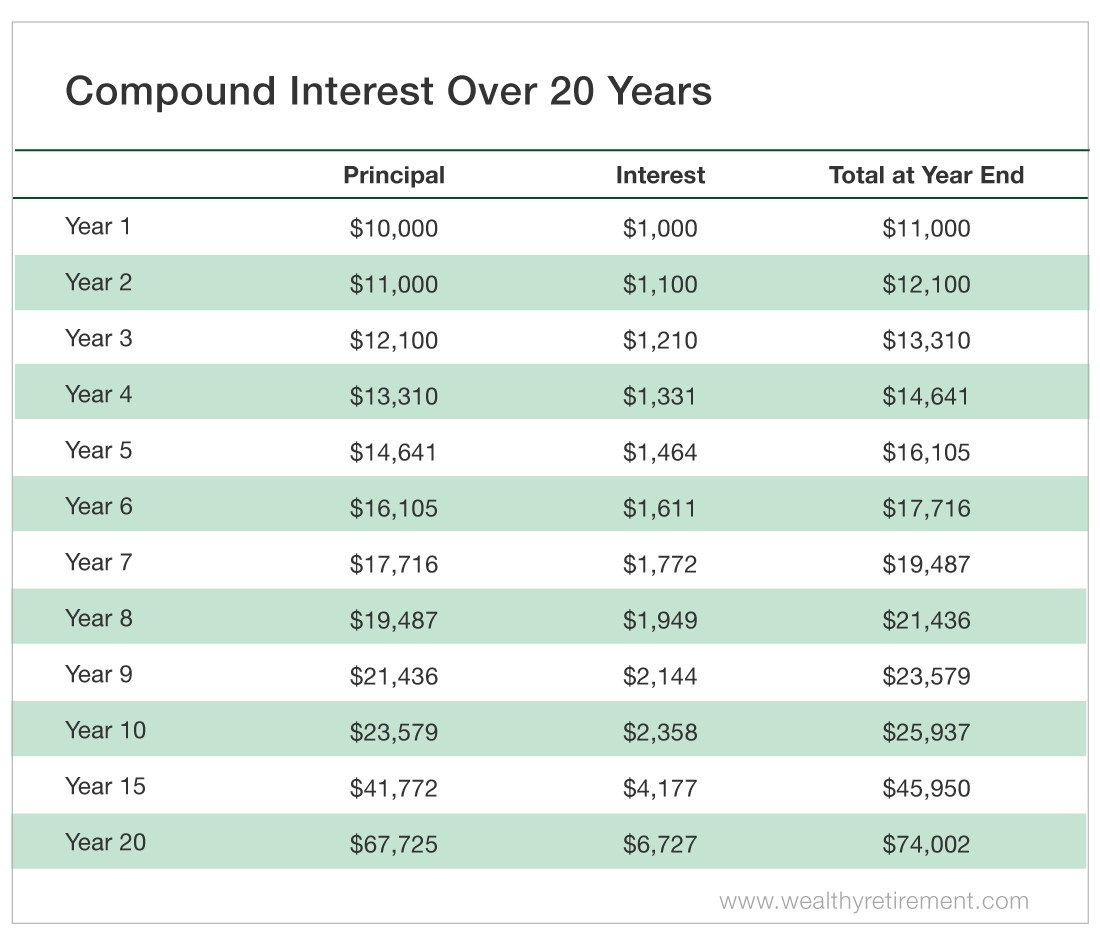Click the $13,310 total for Year 3
Screen dimensions: 1100x938
point(926,340)
